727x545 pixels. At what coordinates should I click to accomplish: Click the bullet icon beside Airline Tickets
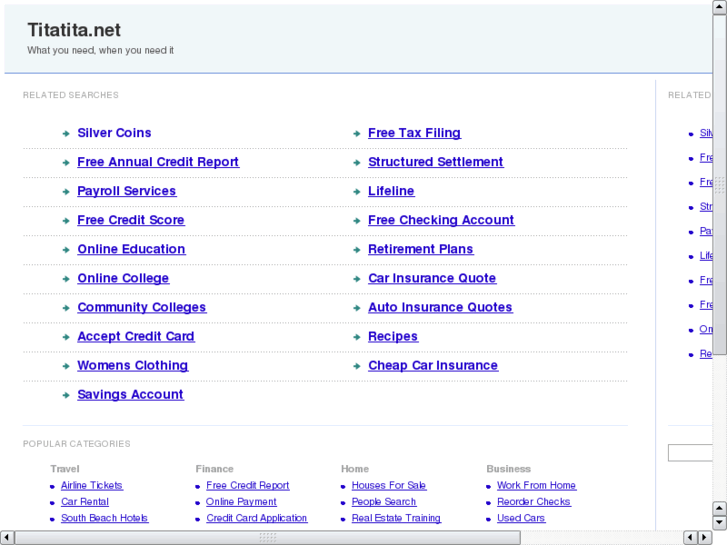click(52, 486)
